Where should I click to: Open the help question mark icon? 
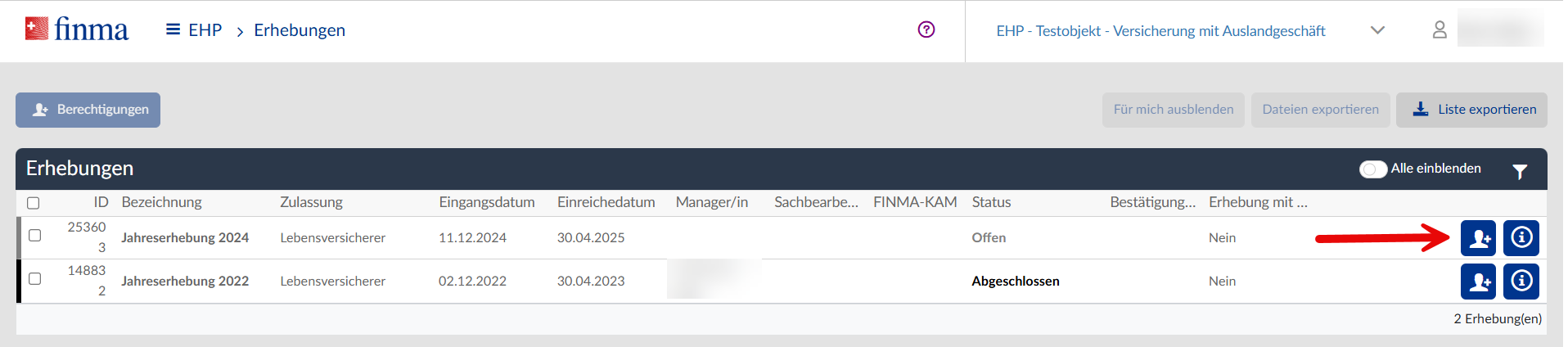point(926,30)
